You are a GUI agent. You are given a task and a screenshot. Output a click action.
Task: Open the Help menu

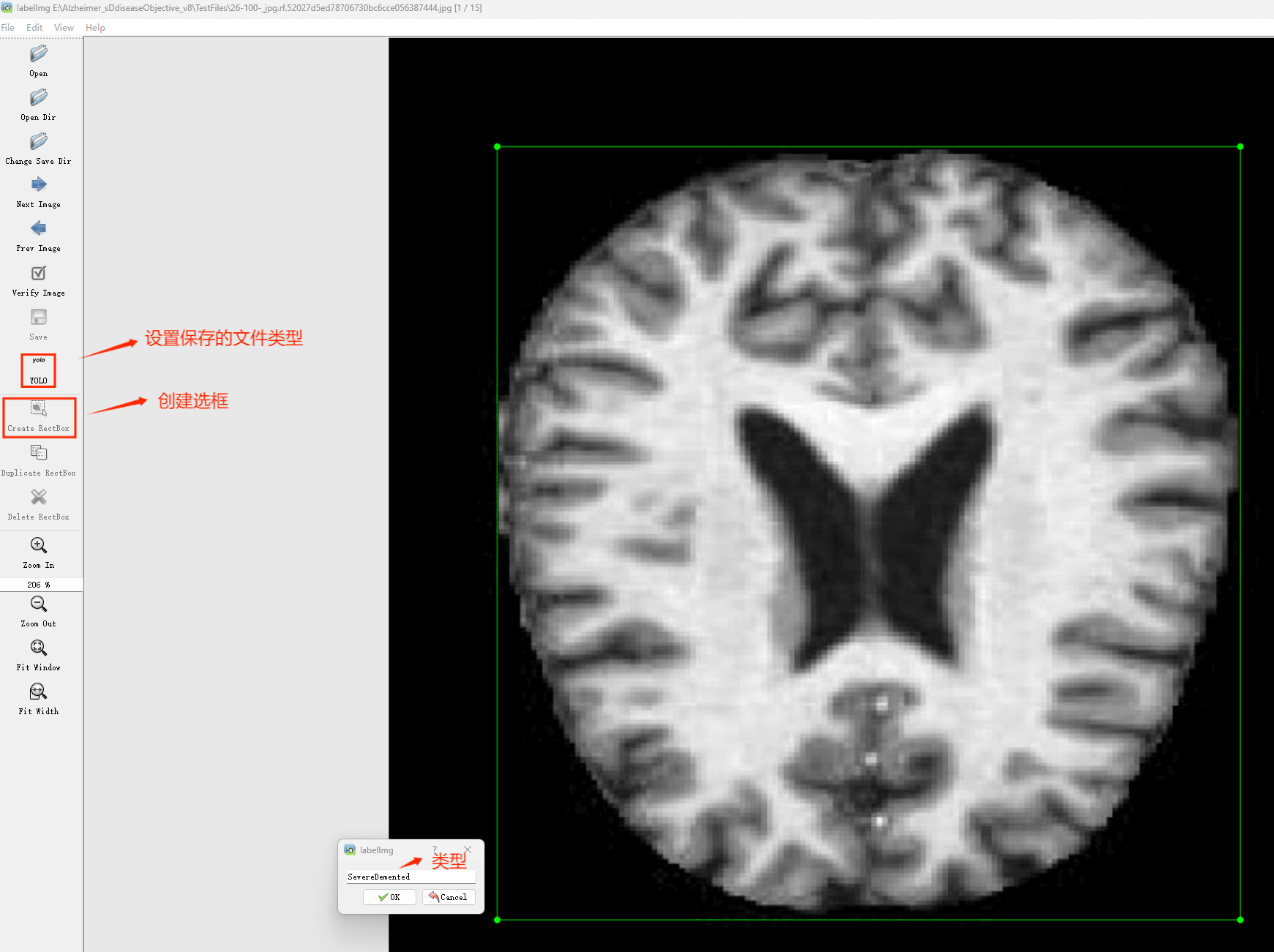tap(95, 28)
